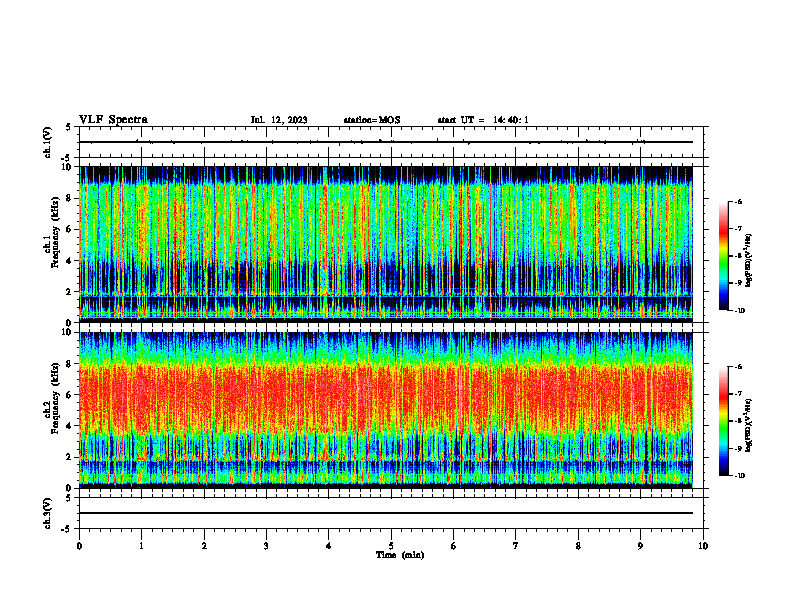Screen dimensions: 792x612
Task: Click the "2" time axis tick label
Action: click(x=204, y=546)
